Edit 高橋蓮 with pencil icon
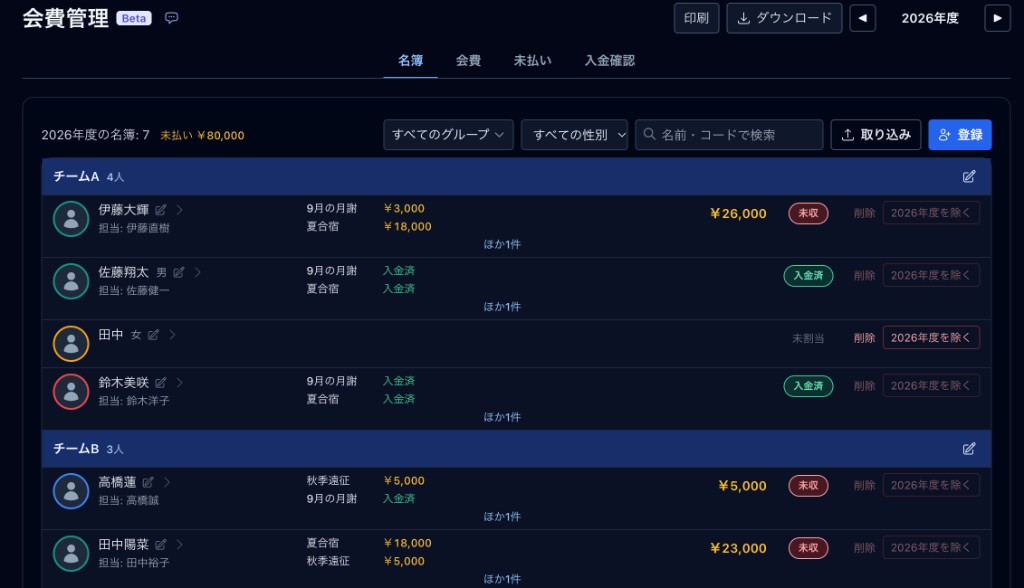 click(148, 482)
